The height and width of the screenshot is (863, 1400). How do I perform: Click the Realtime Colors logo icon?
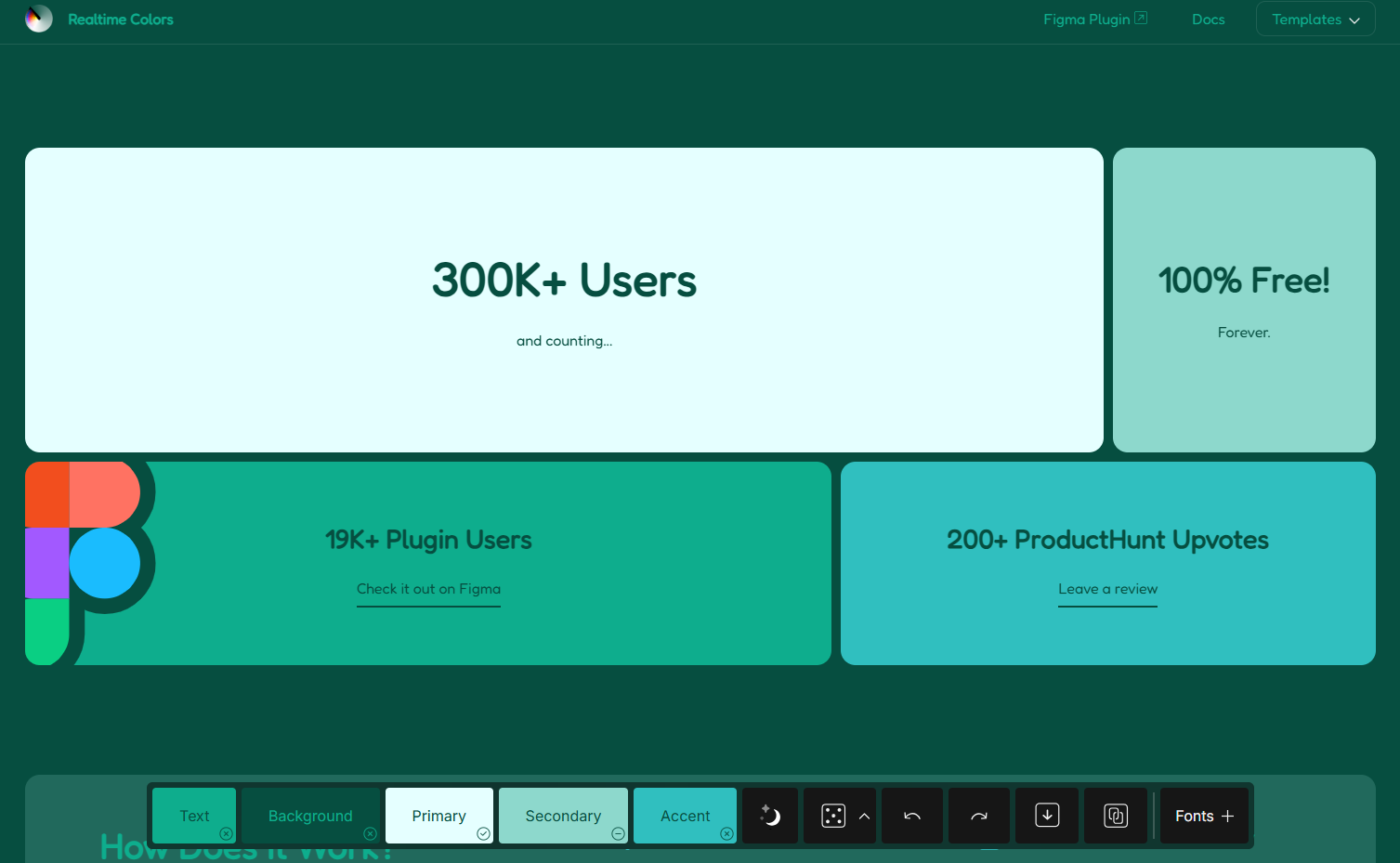click(39, 19)
